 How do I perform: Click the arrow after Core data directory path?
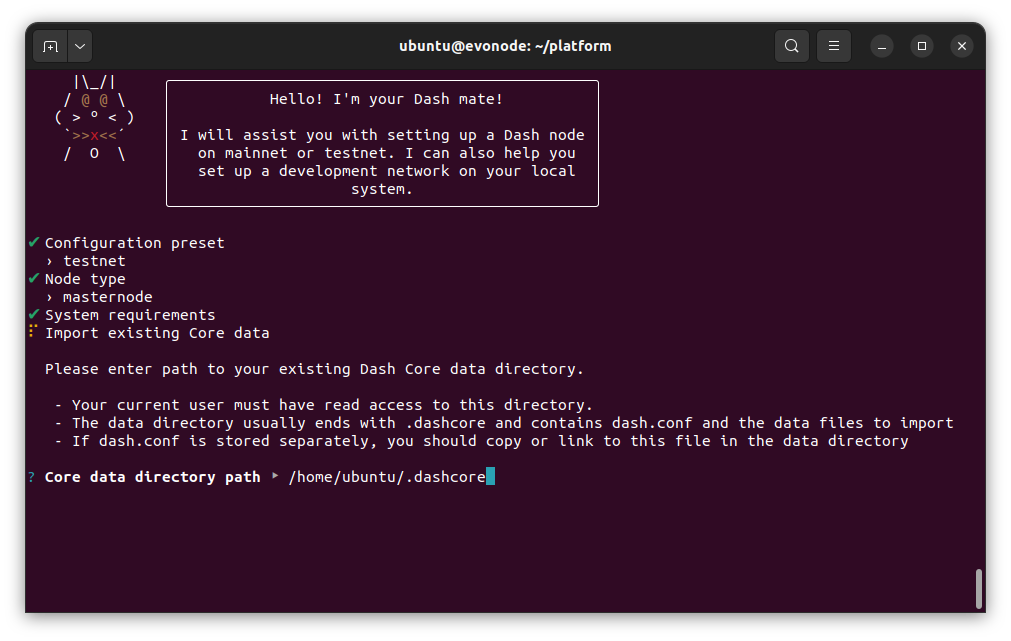(275, 477)
